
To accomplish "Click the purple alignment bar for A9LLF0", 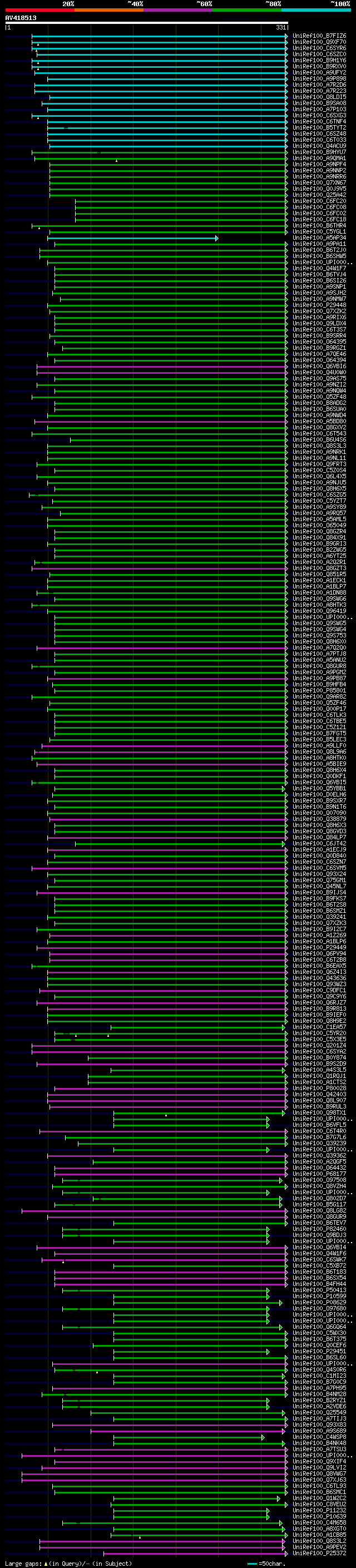I will pos(165,746).
